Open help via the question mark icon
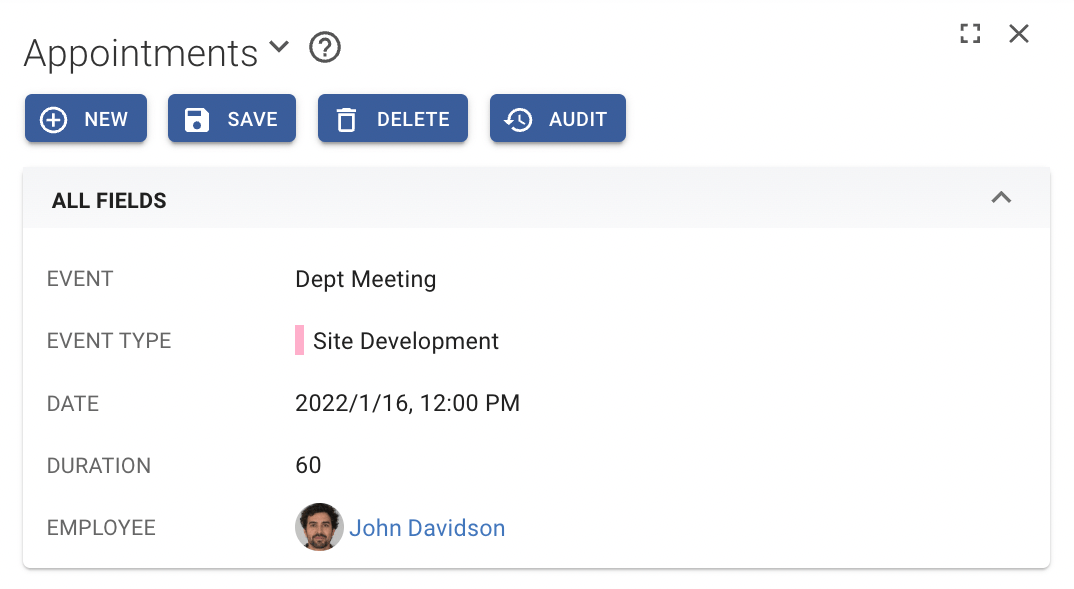This screenshot has height=589, width=1074. tap(324, 47)
